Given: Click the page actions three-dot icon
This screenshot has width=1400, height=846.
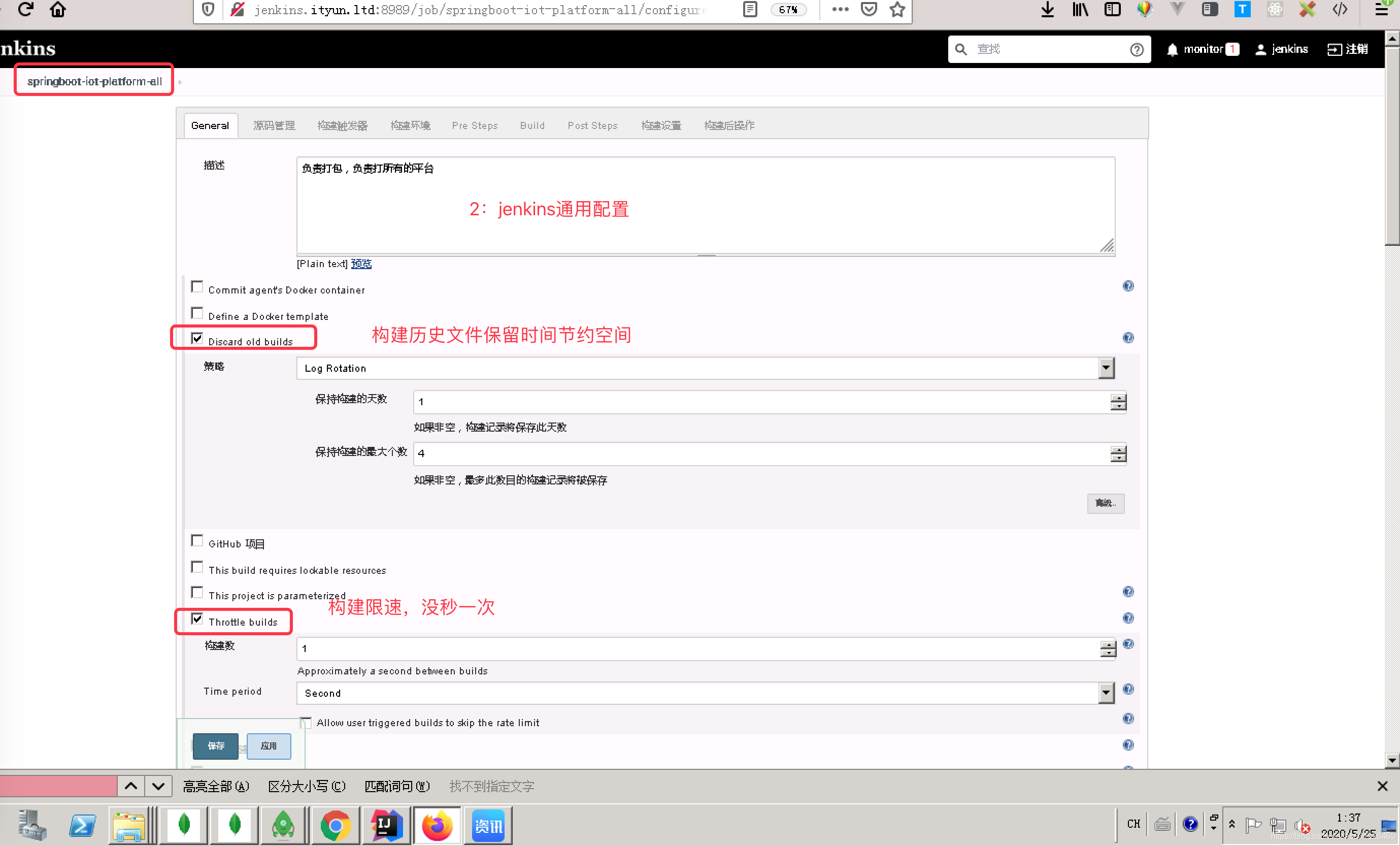Looking at the screenshot, I should click(840, 10).
